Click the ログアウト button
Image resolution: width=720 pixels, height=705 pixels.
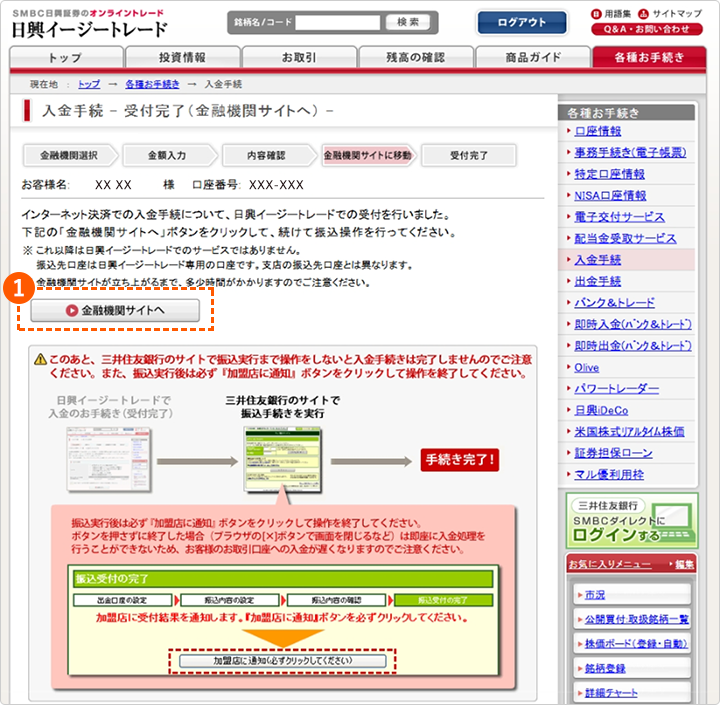[x=522, y=23]
